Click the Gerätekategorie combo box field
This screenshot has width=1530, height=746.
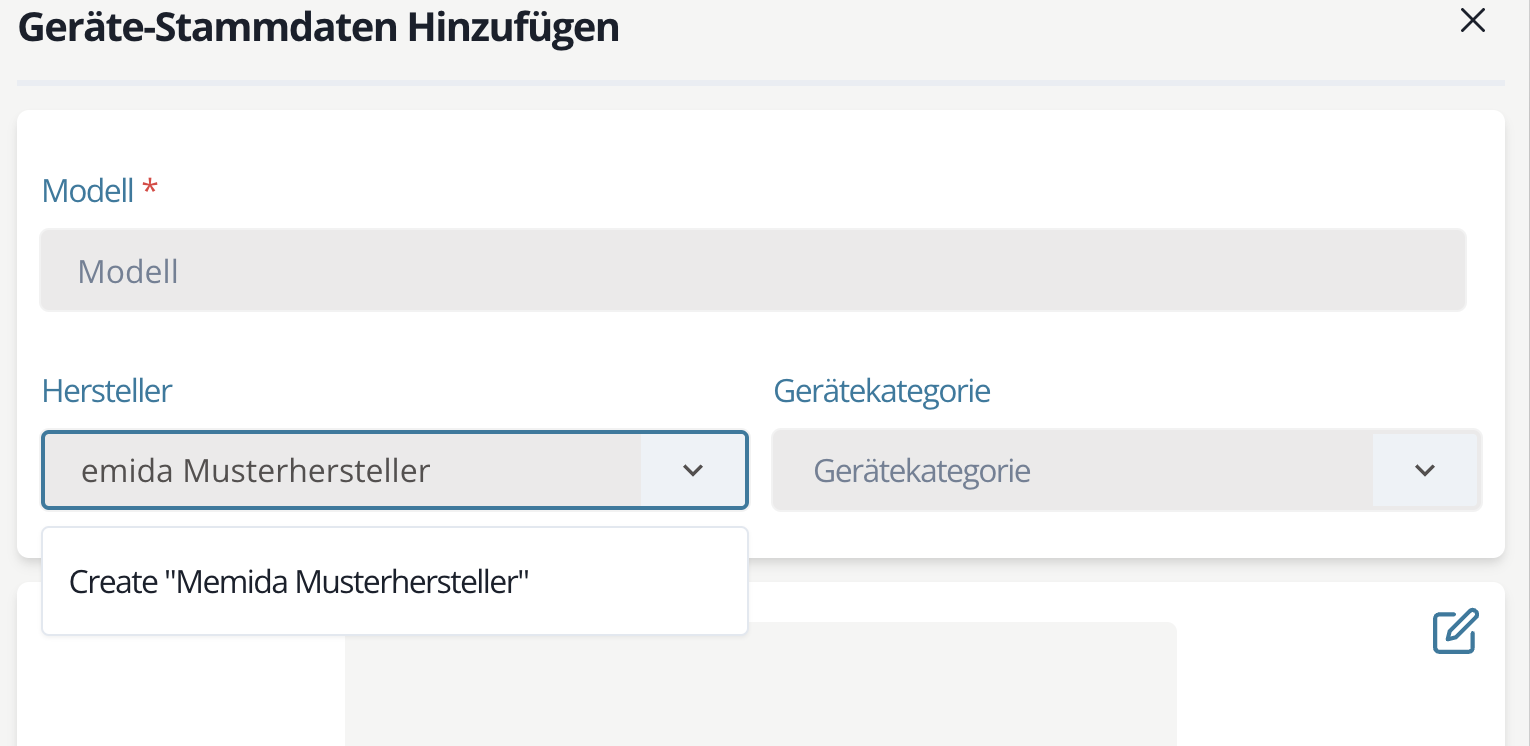click(1127, 470)
